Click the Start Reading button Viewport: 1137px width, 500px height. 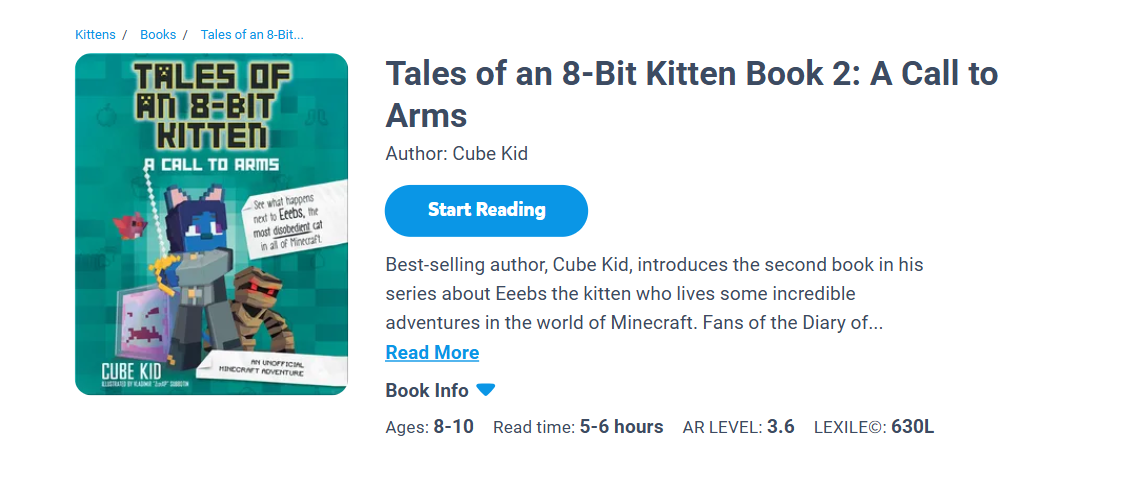(486, 210)
